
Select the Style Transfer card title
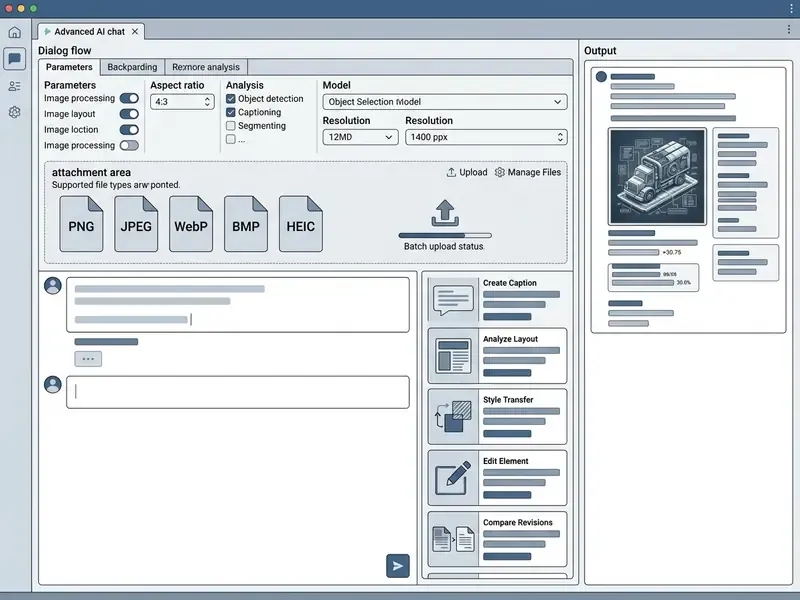[x=508, y=399]
